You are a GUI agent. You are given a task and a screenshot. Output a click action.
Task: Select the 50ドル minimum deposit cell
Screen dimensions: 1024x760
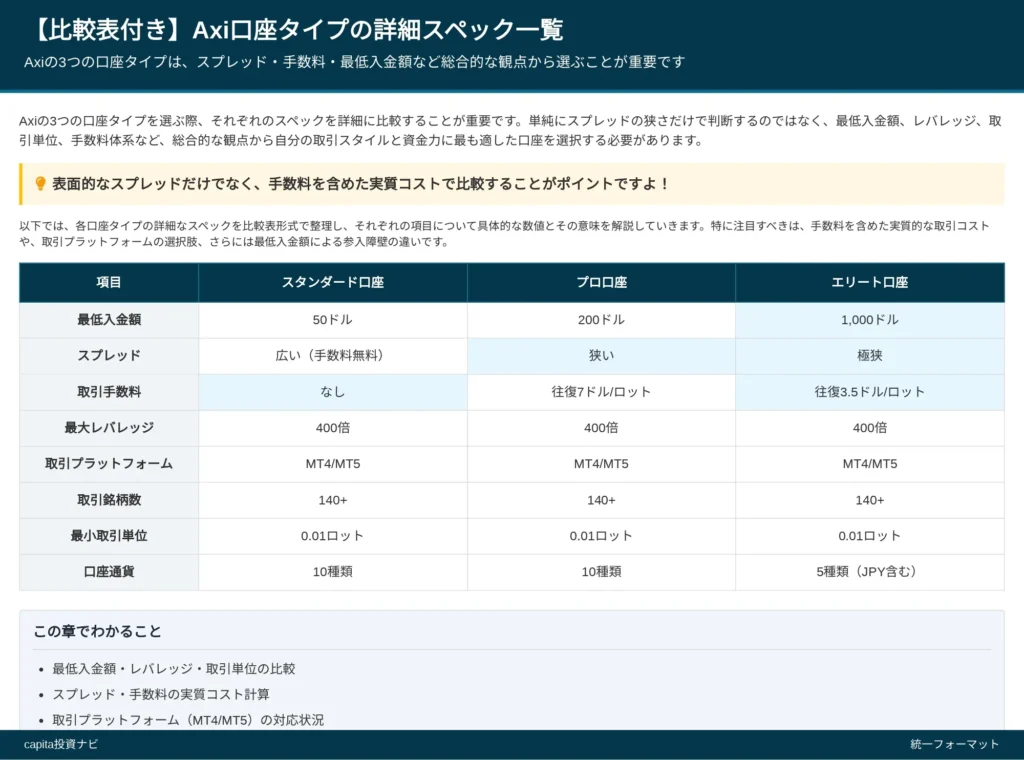tap(333, 320)
